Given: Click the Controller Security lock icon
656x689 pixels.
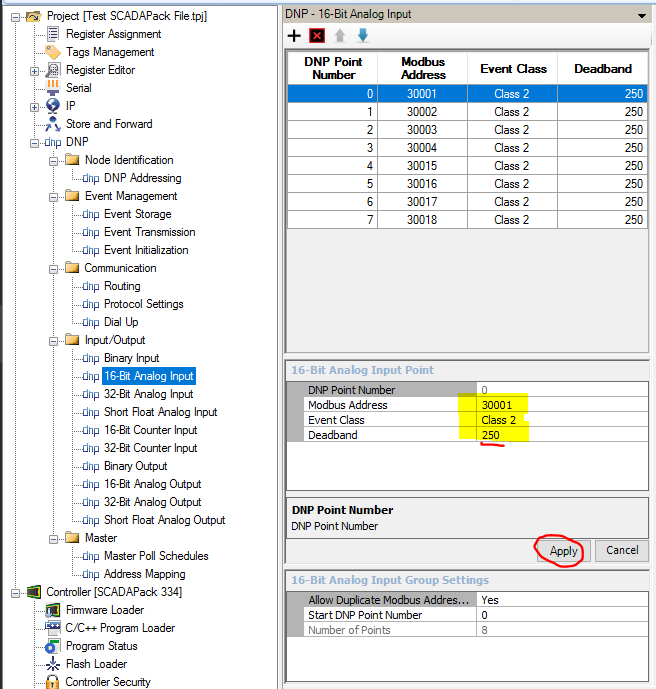Looking at the screenshot, I should 53,682.
